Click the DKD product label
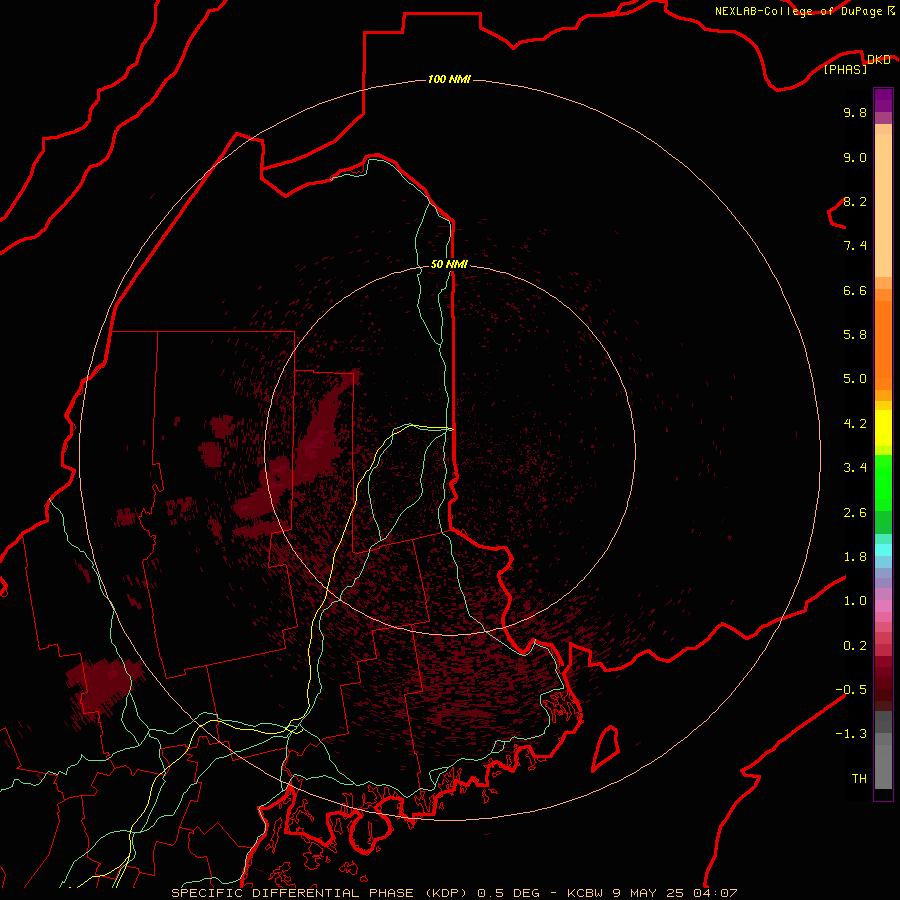This screenshot has width=900, height=900. tap(878, 59)
